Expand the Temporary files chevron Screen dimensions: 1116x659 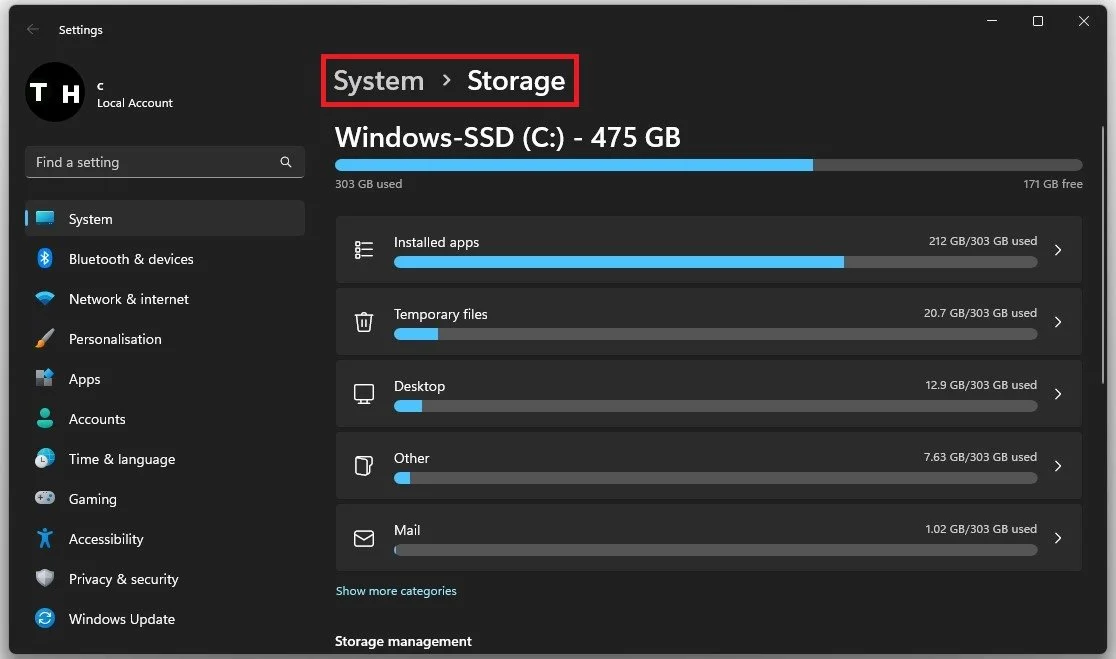pos(1058,322)
